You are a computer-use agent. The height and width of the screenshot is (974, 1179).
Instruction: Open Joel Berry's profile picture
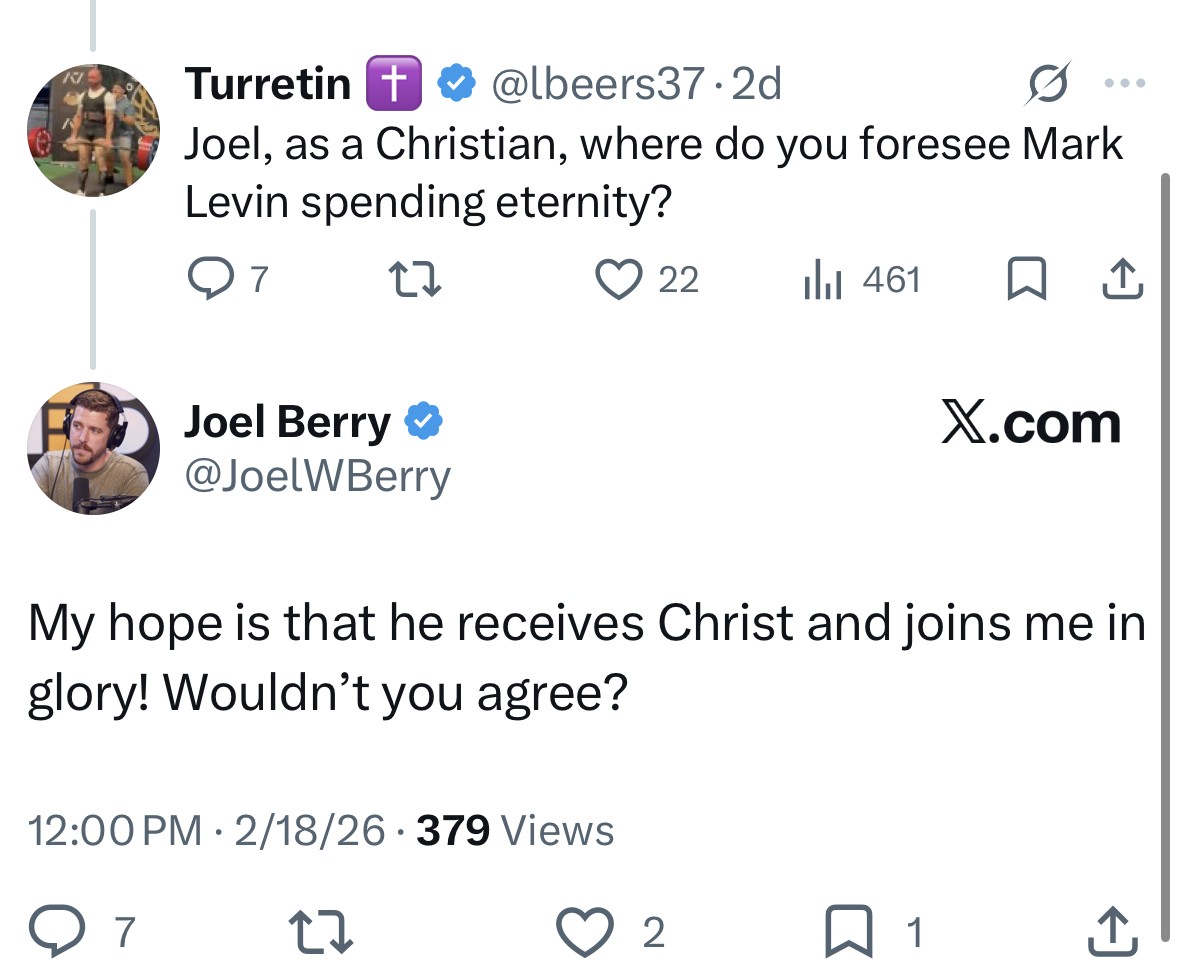93,448
